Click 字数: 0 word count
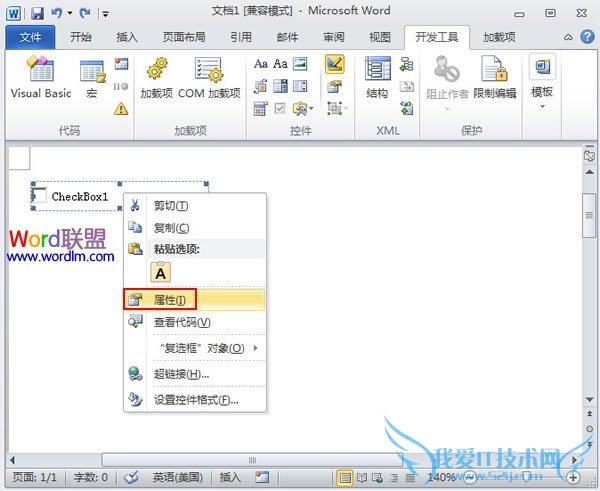600x491 pixels. click(x=91, y=477)
